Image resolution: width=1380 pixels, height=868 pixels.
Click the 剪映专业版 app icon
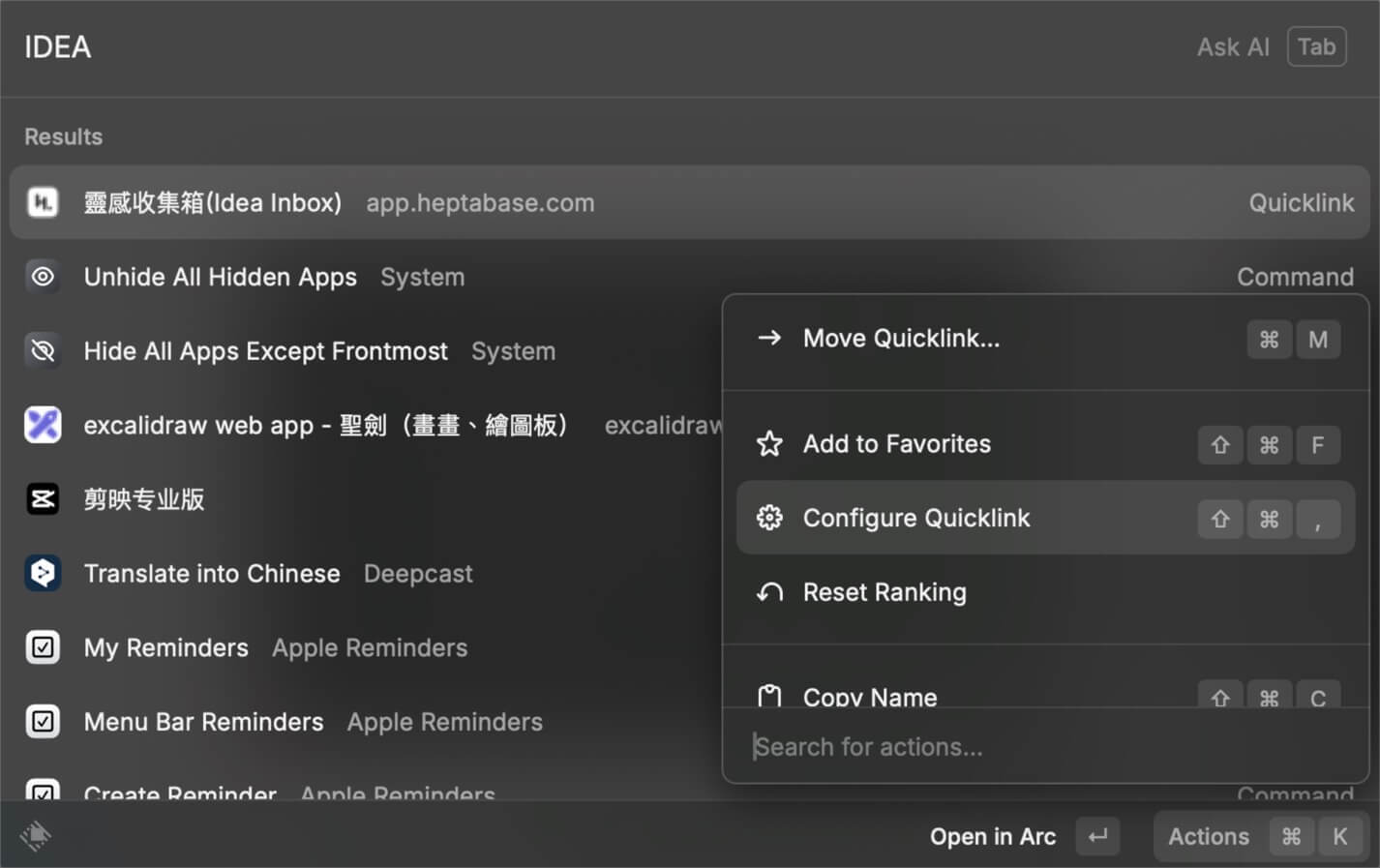click(43, 499)
